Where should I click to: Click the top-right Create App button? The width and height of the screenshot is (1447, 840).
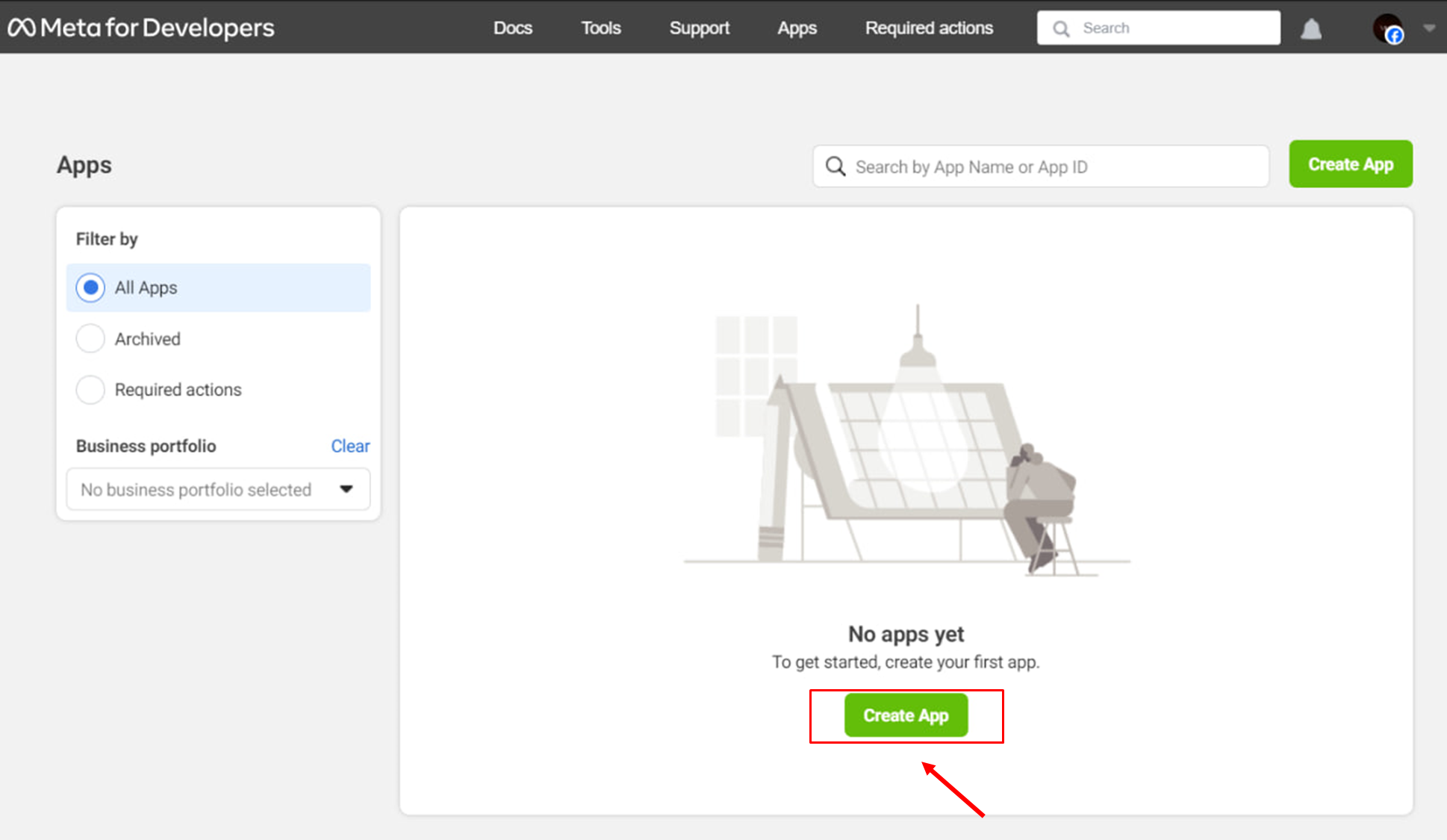point(1350,164)
